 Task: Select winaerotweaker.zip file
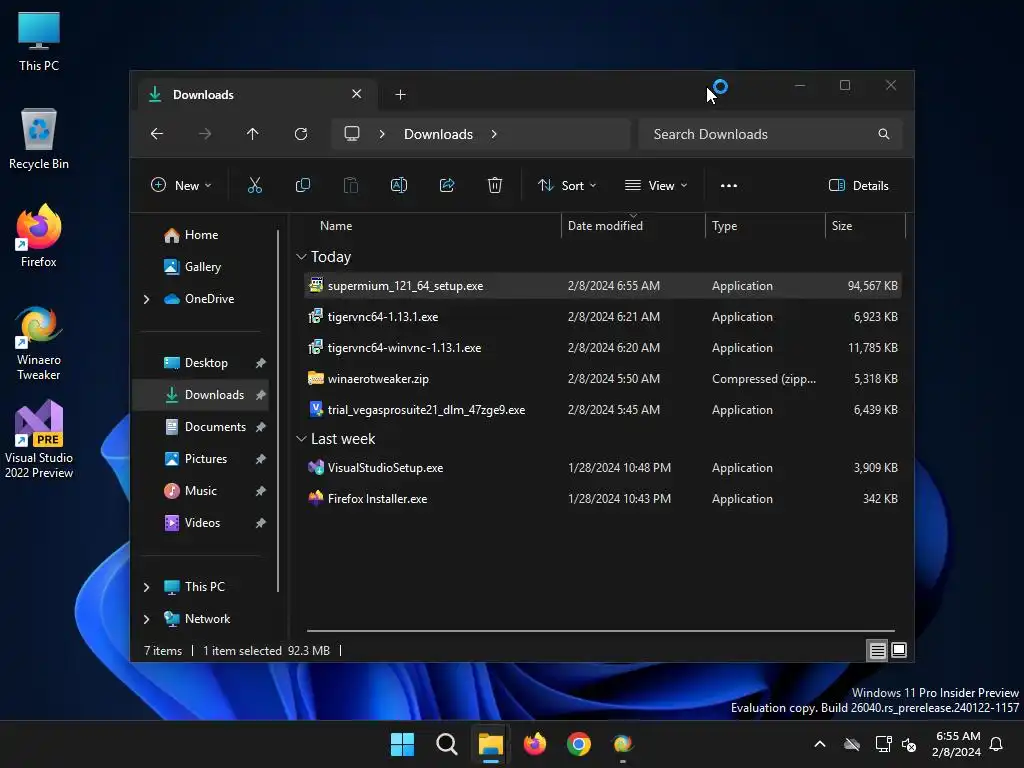pos(603,379)
